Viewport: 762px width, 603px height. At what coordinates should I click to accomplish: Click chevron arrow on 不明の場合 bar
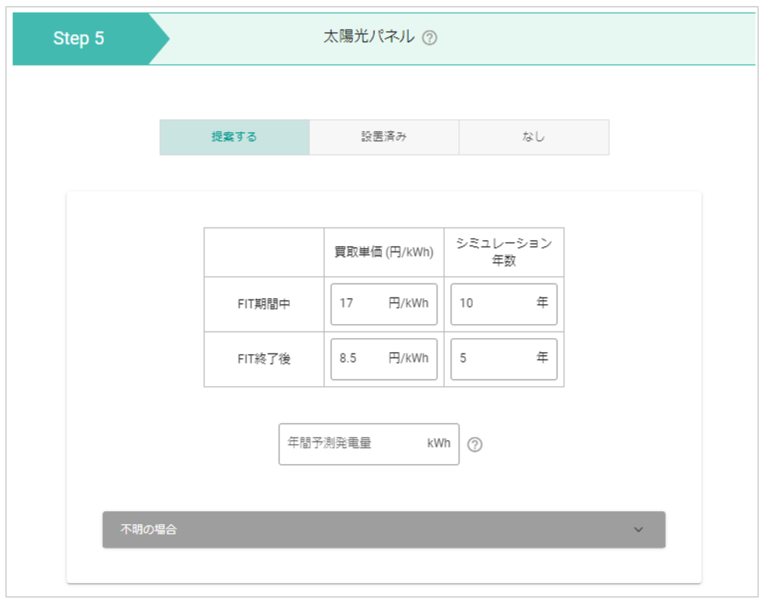point(639,529)
